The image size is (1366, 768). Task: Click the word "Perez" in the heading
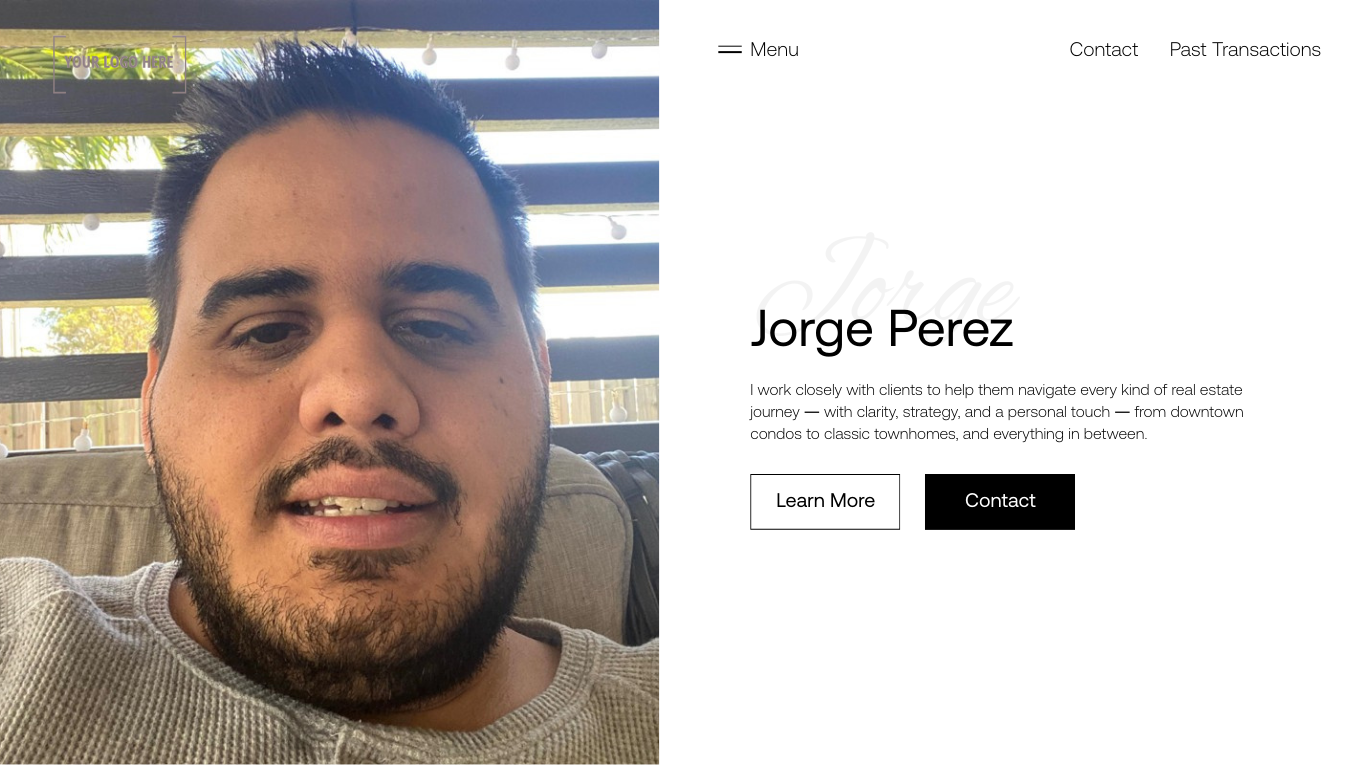tap(950, 328)
